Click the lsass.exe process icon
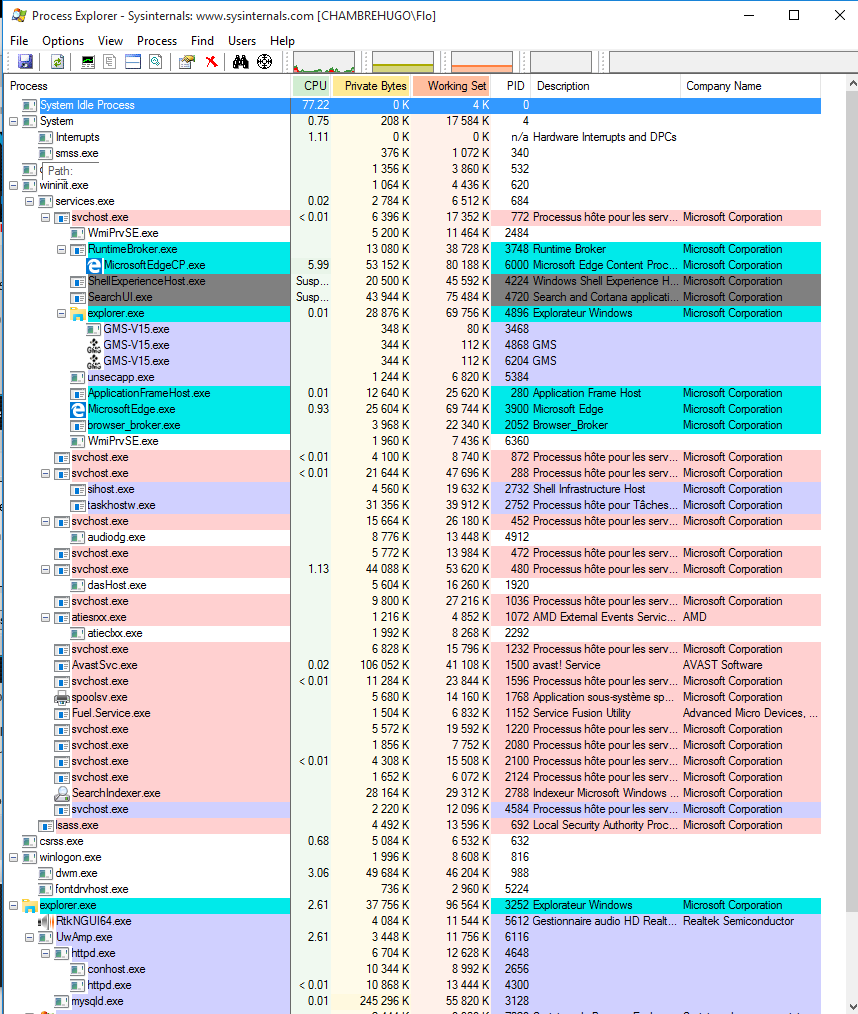 [x=46, y=826]
